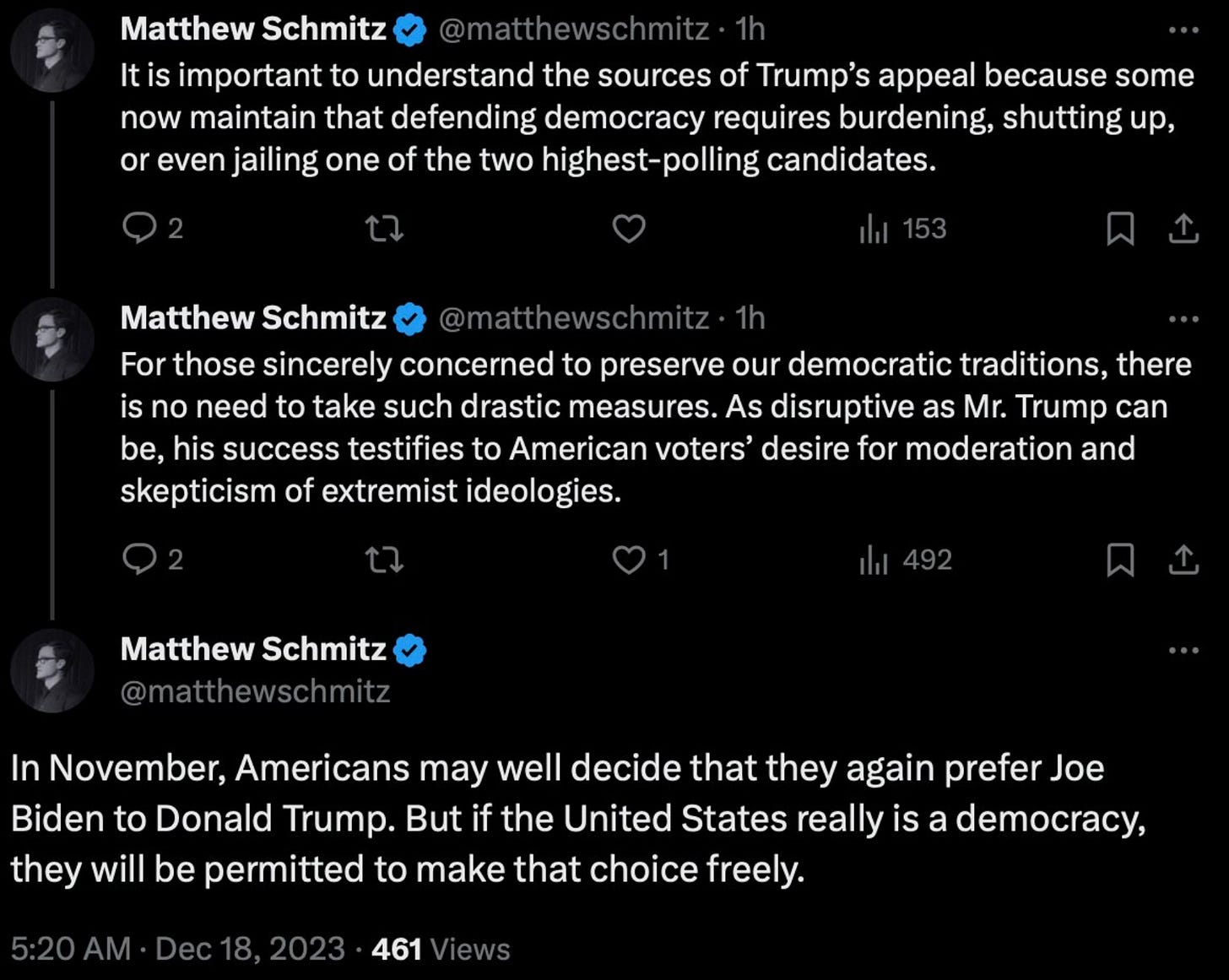The width and height of the screenshot is (1229, 980).
Task: Click Matthew Schmitz avatar on main tweet
Action: coord(52,670)
